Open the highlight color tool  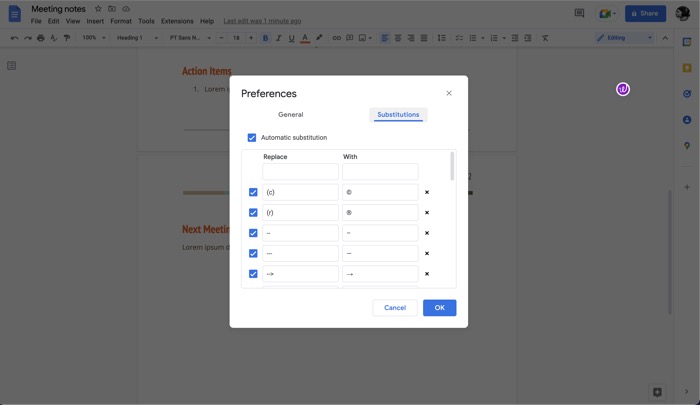(319, 38)
